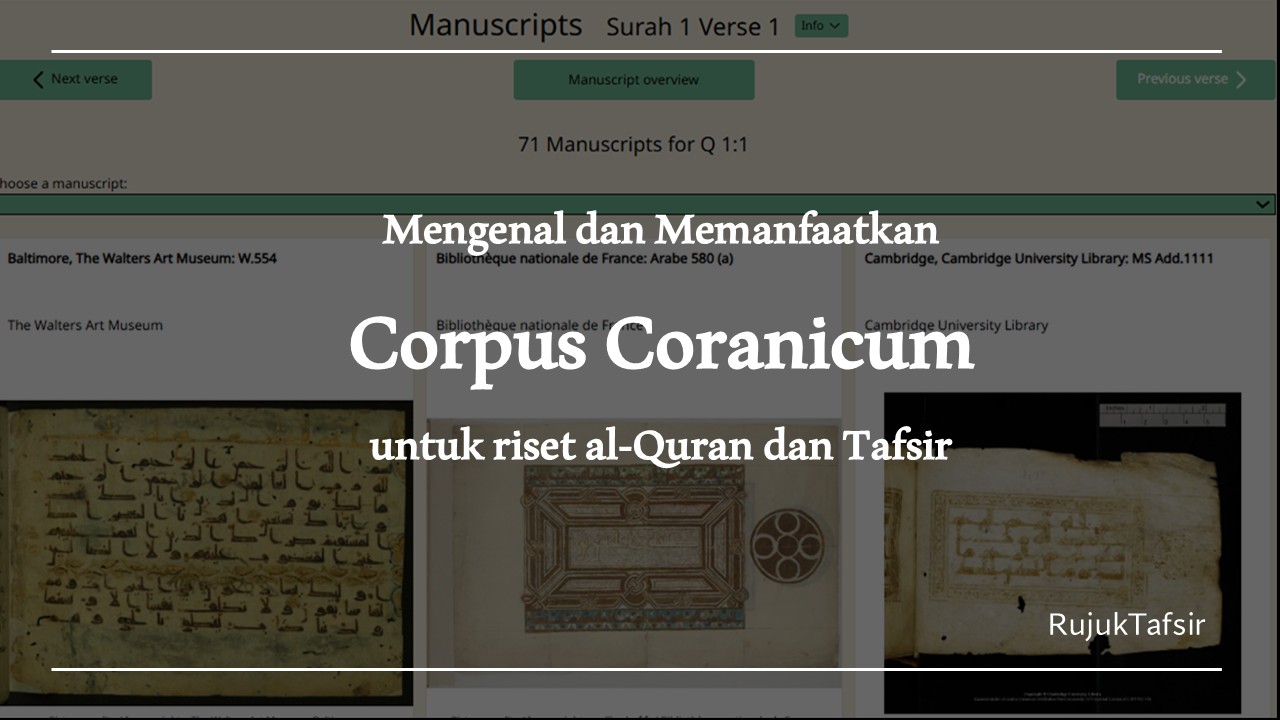The width and height of the screenshot is (1280, 720).
Task: Click the left chevron icon on Next verse
Action: [38, 80]
